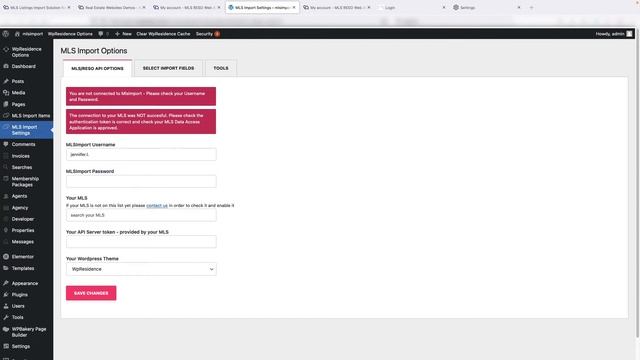Switch to Login browser tab
640x360 pixels.
coord(411,7)
